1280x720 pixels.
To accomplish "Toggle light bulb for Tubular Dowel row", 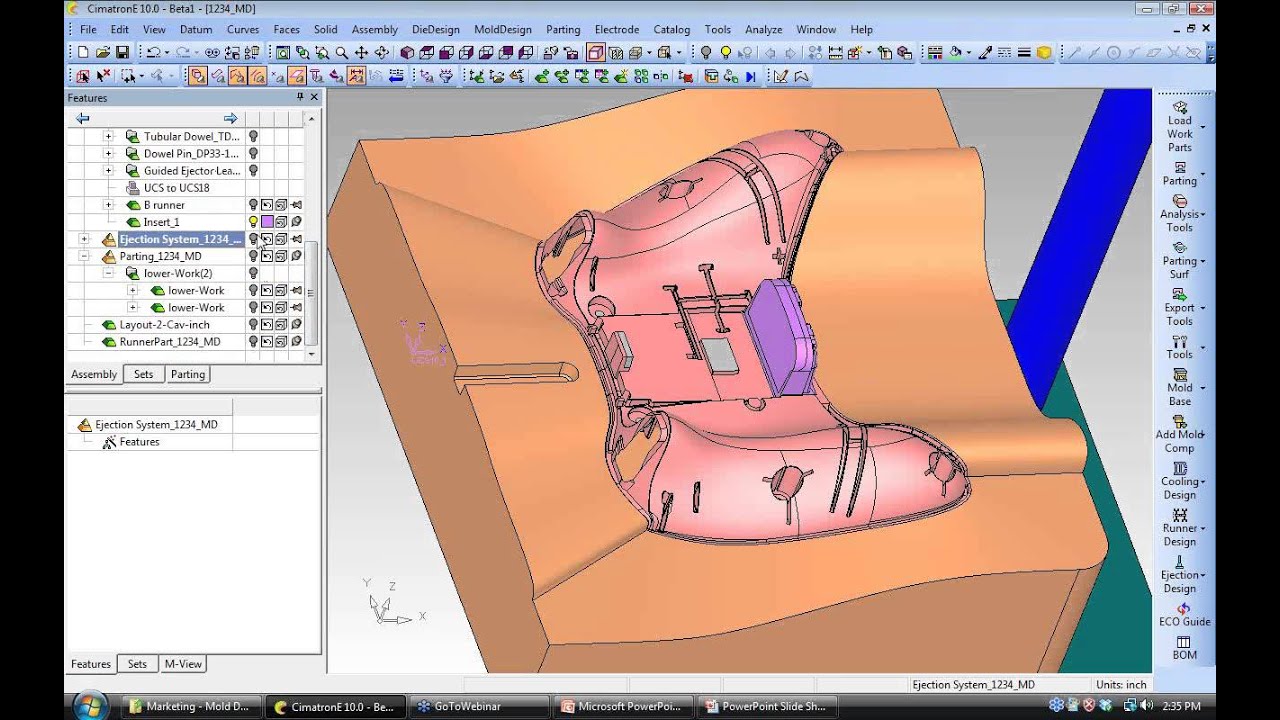I will (x=254, y=137).
